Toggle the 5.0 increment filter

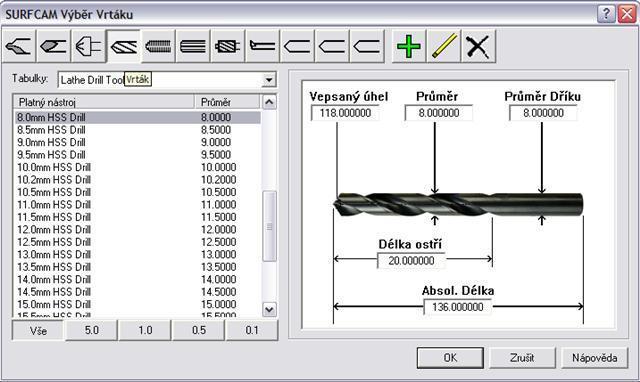[x=91, y=330]
